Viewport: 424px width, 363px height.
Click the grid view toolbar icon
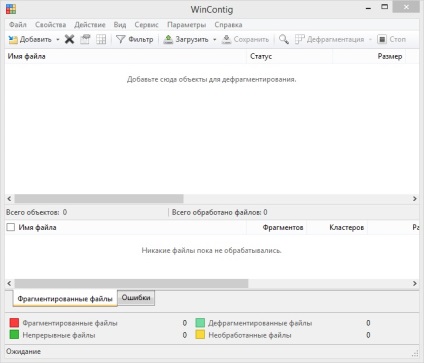point(101,39)
